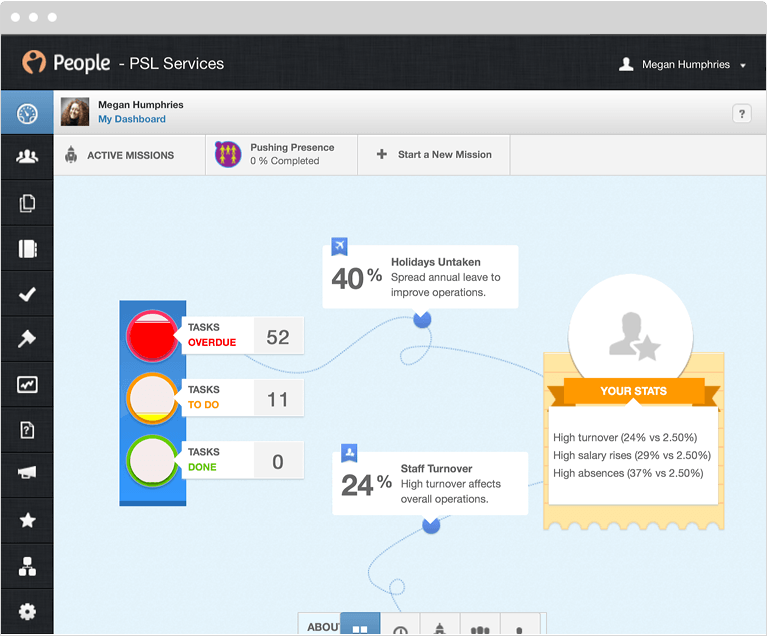Click the 11 to-do tasks count
This screenshot has width=767, height=636.
(278, 399)
